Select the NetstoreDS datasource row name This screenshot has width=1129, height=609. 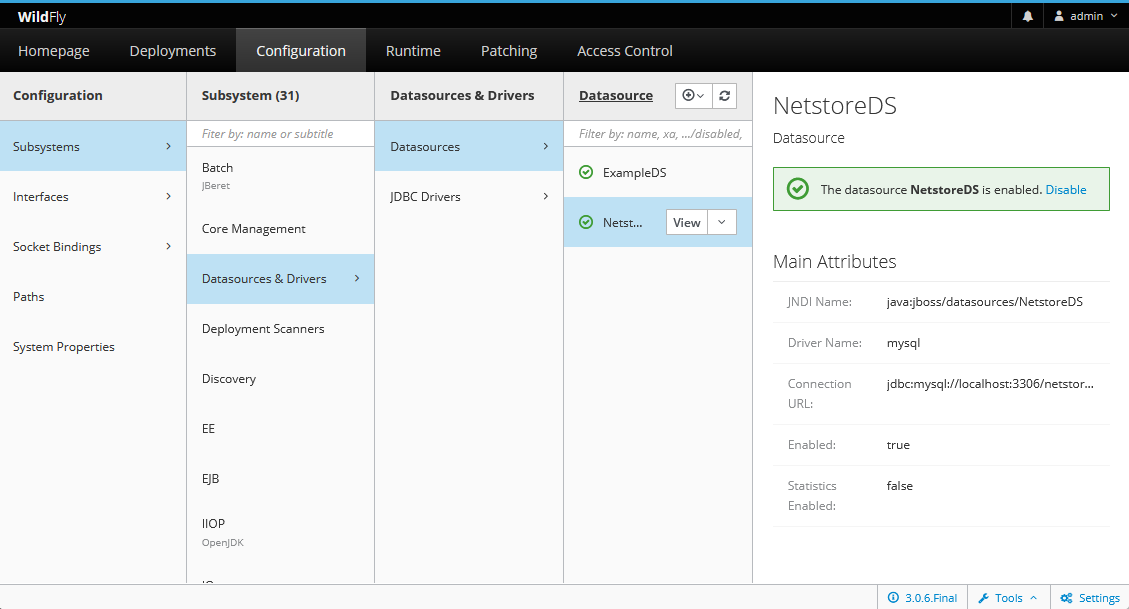(x=622, y=223)
